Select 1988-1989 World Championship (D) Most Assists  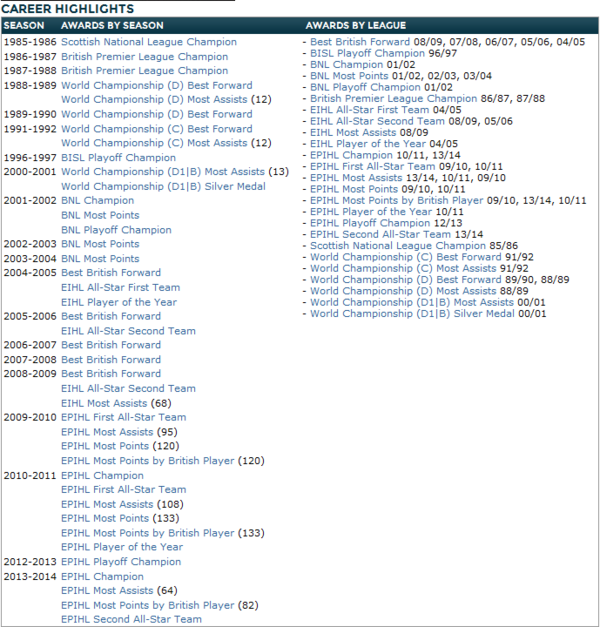coord(154,100)
